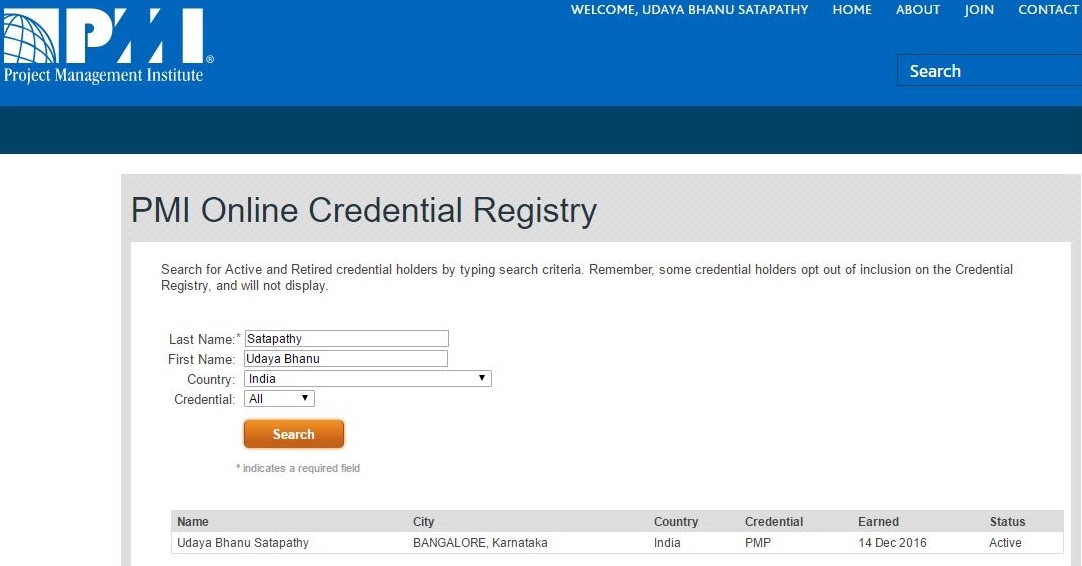Click the Credential column header in results
Viewport: 1082px width, 566px height.
[774, 522]
